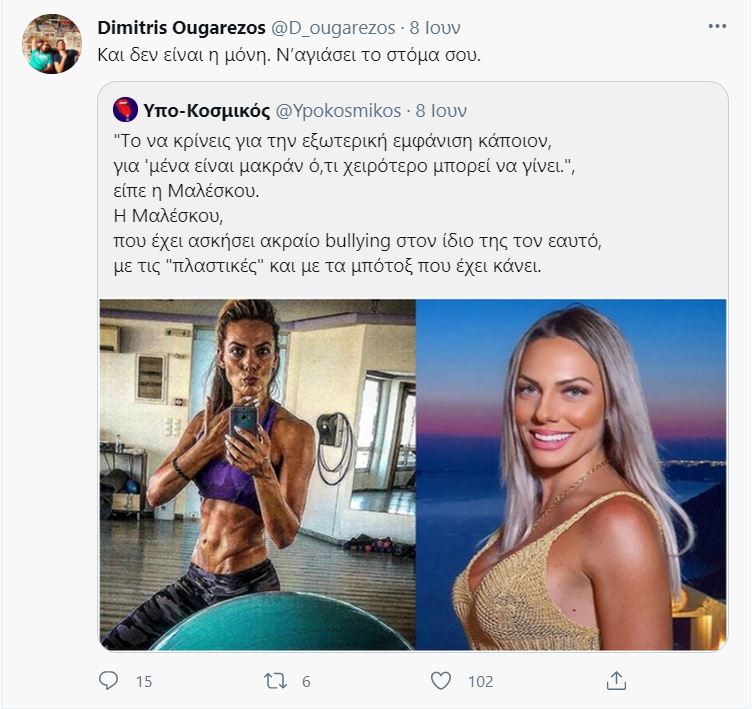Click the 15 replies count
Image resolution: width=754 pixels, height=709 pixels.
coord(144,682)
